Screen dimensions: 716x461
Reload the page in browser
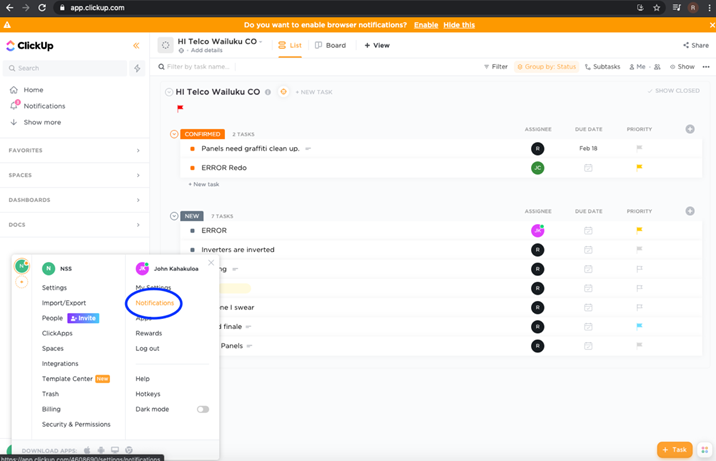click(42, 8)
